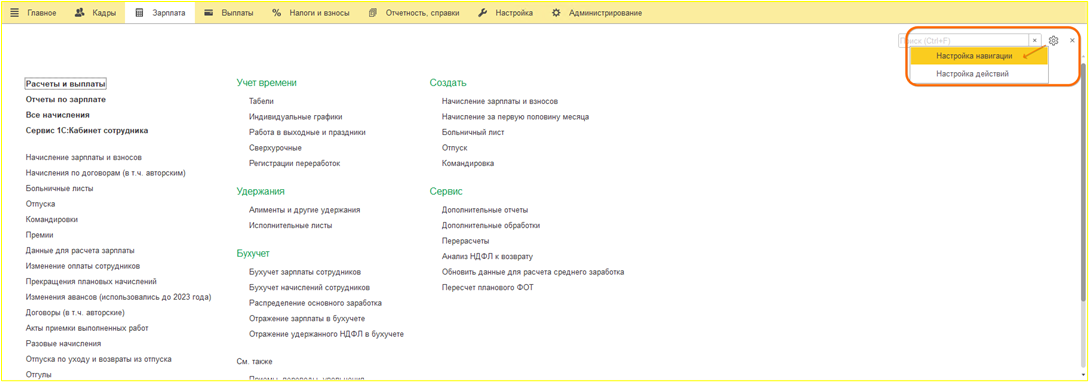This screenshot has height=382, width=1089.
Task: Open Разовые начисления
Action: click(63, 343)
